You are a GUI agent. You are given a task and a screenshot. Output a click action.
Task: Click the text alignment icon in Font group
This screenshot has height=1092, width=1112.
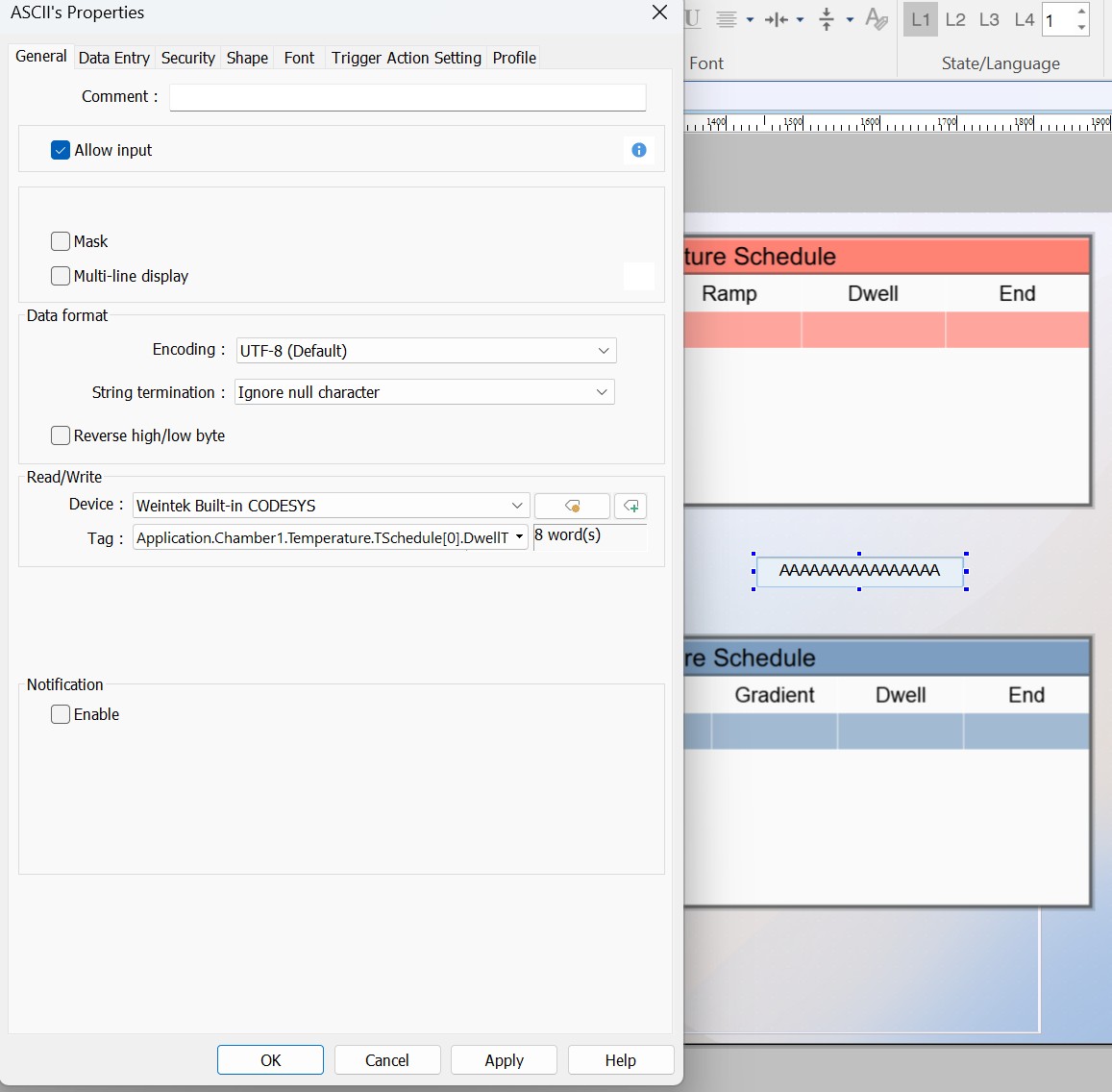tap(727, 19)
